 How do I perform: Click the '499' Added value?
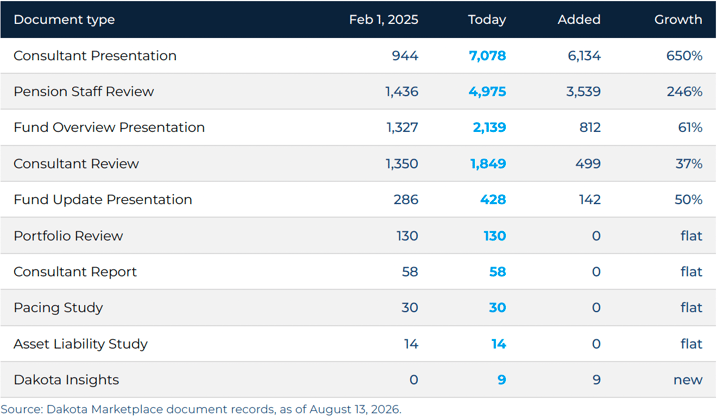(588, 164)
